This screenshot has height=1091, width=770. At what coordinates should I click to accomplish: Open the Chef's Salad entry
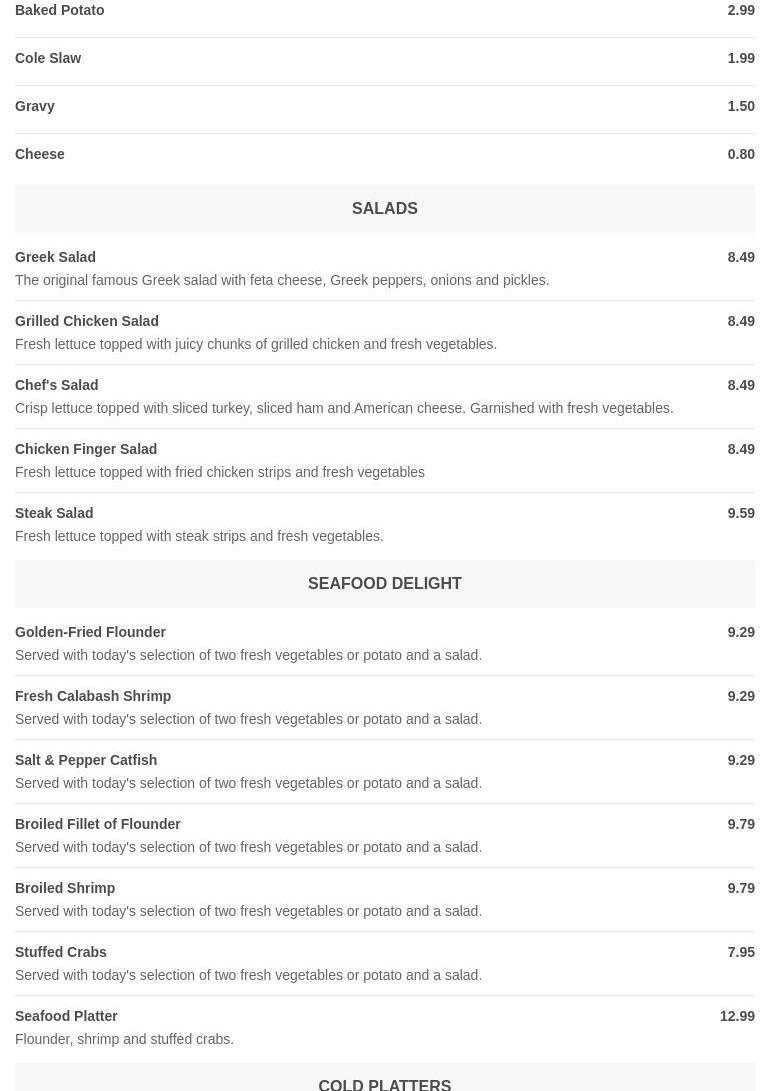point(57,385)
